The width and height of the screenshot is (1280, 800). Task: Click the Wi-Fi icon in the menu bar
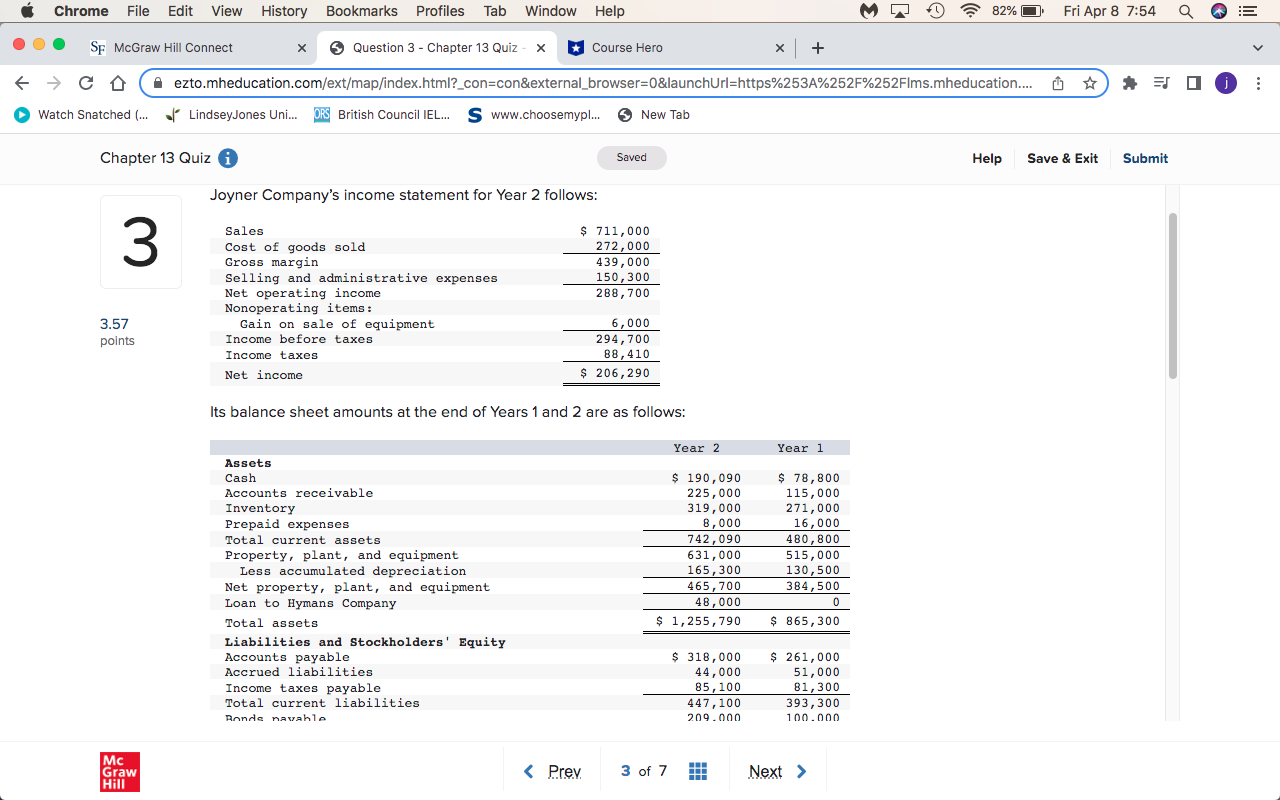pyautogui.click(x=971, y=11)
